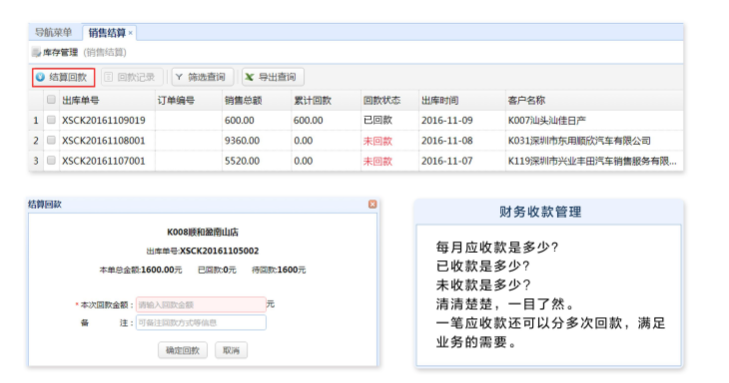Click the Excel icon on 导出查询

click(x=250, y=77)
